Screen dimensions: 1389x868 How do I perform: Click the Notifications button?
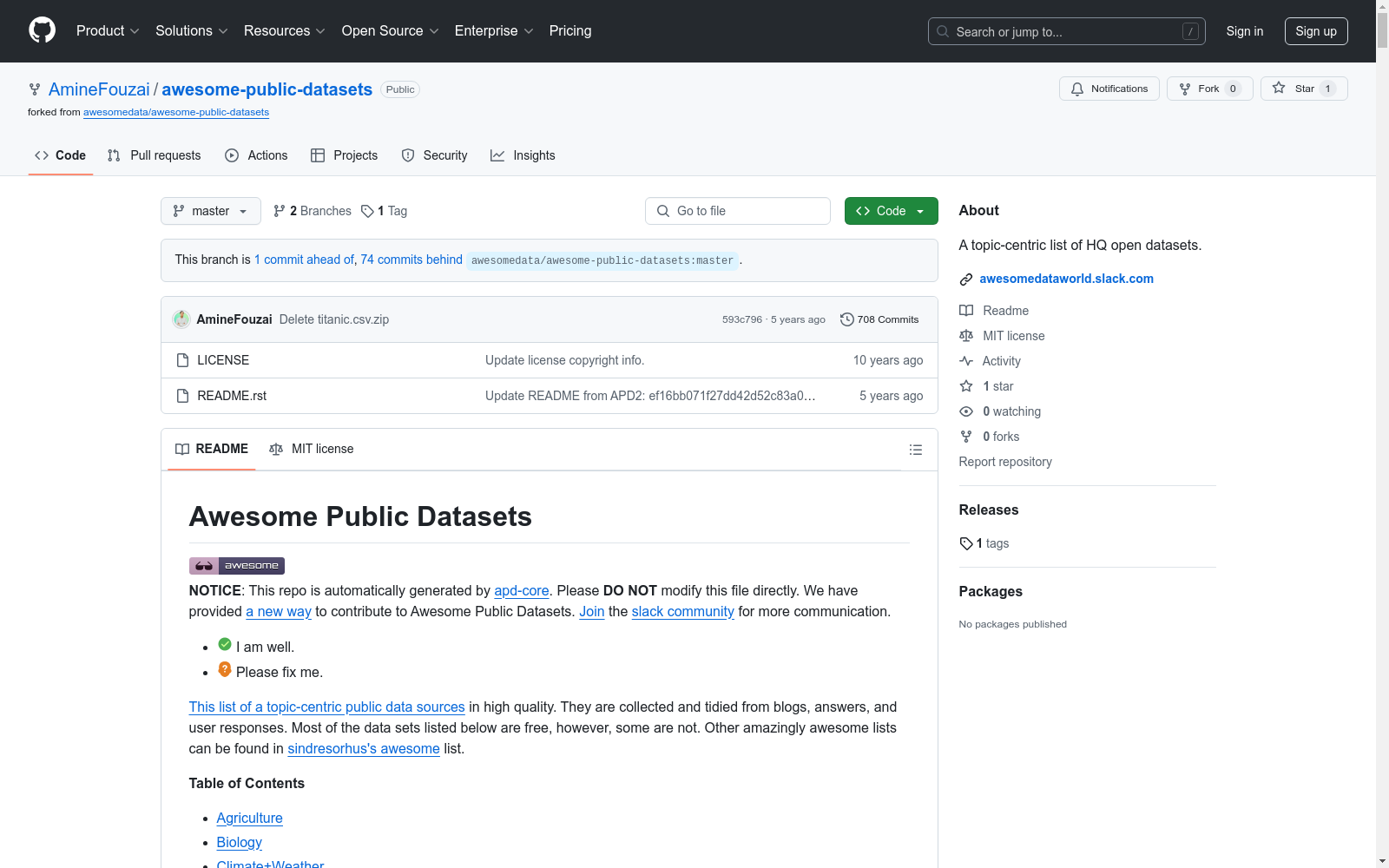1109,89
